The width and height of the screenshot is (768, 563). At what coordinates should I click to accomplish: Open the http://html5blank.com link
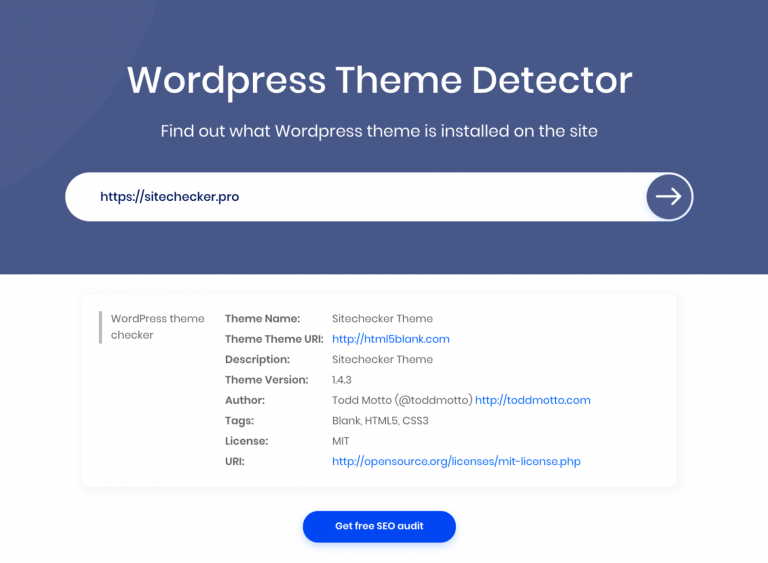[390, 339]
